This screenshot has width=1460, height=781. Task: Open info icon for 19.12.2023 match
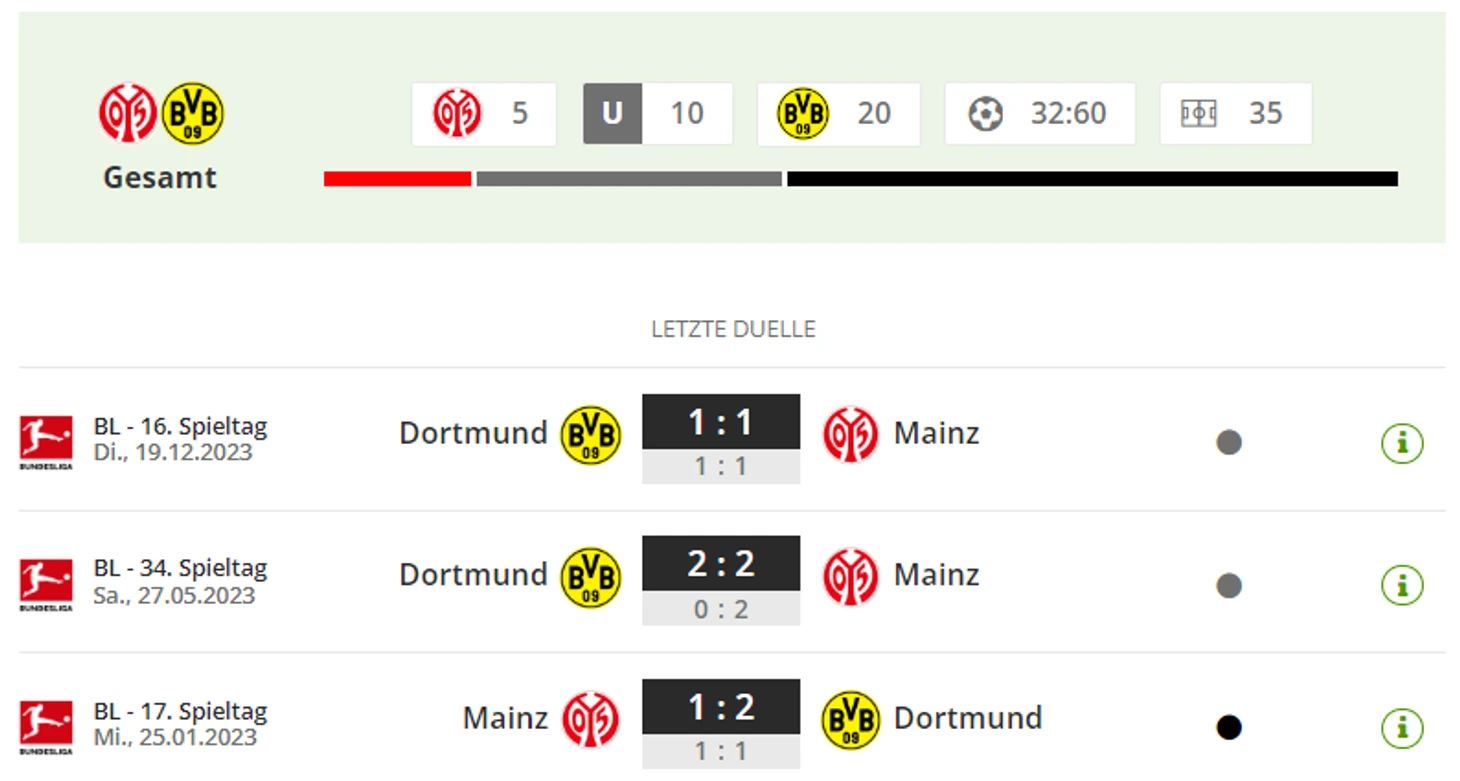point(1402,442)
